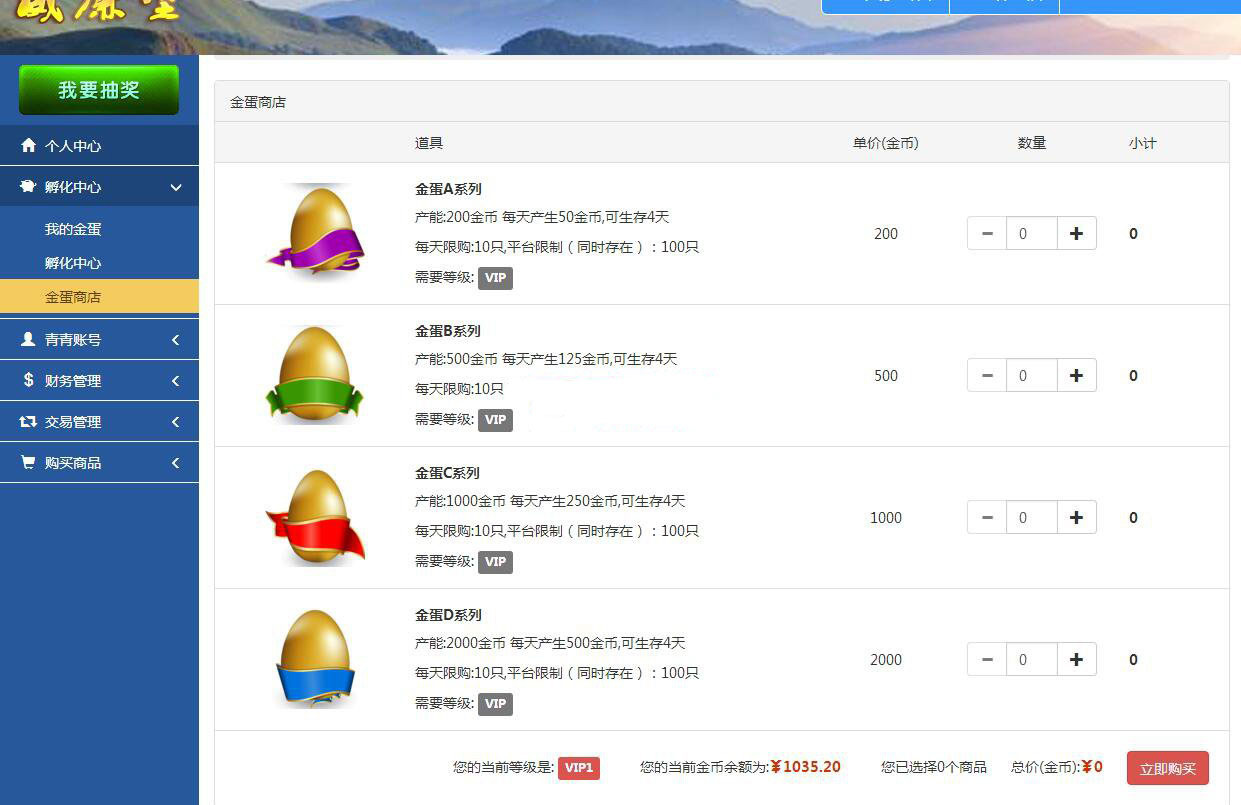Increase 金蛋A系列 quantity with plus button
The height and width of the screenshot is (805, 1241).
pos(1076,234)
